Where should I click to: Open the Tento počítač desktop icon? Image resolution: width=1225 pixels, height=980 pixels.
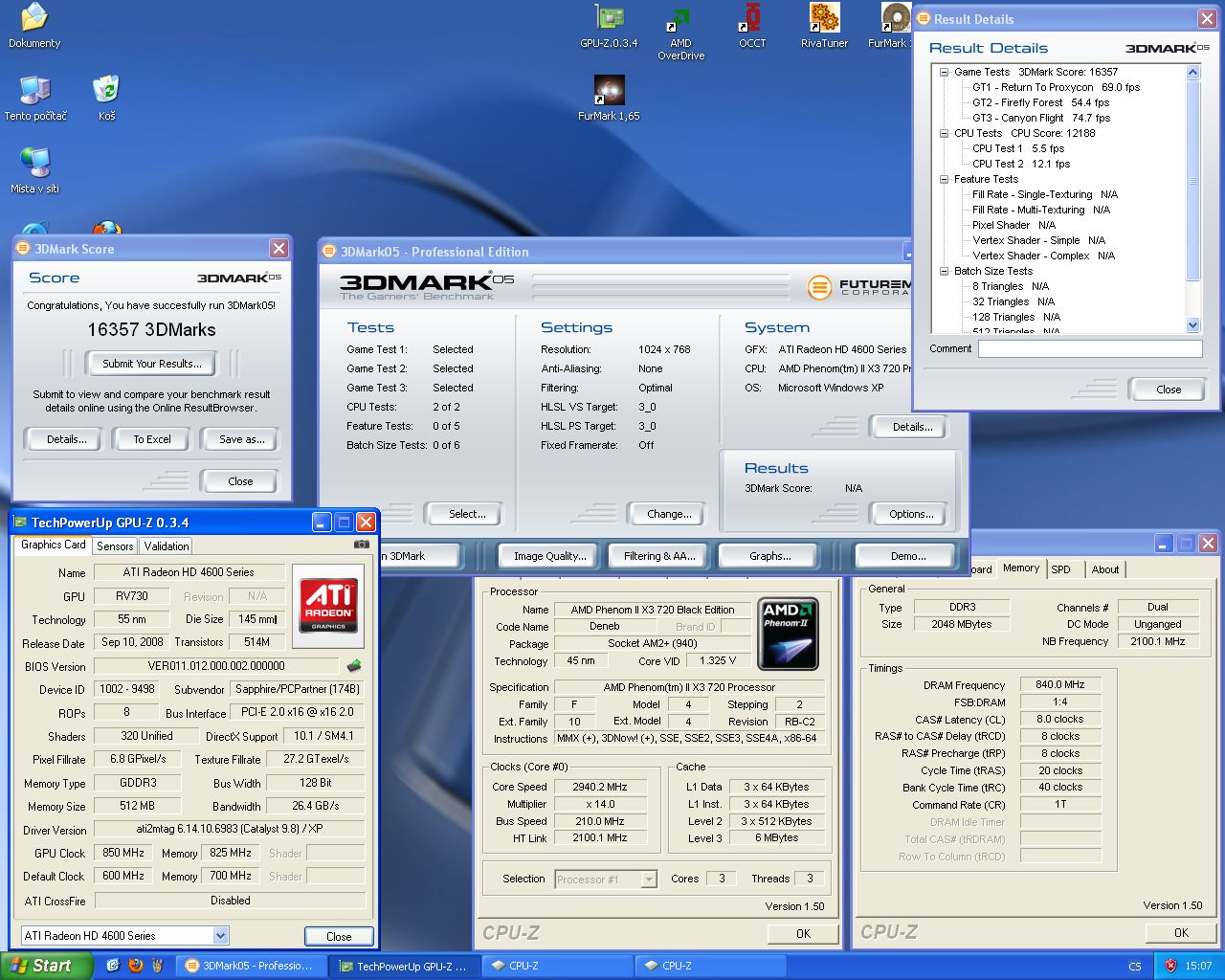pos(35,99)
